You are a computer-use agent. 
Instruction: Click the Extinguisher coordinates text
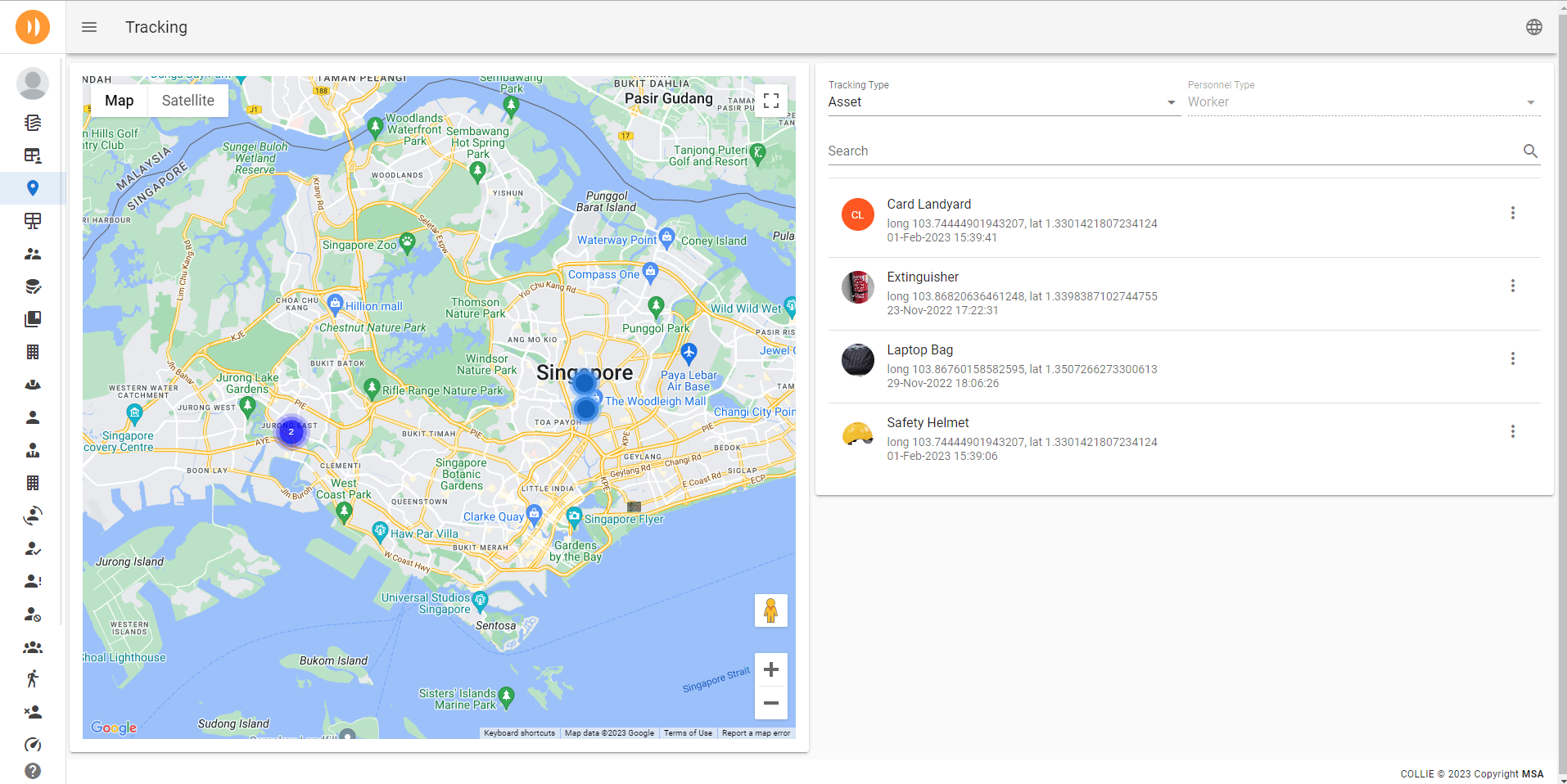coord(1023,297)
